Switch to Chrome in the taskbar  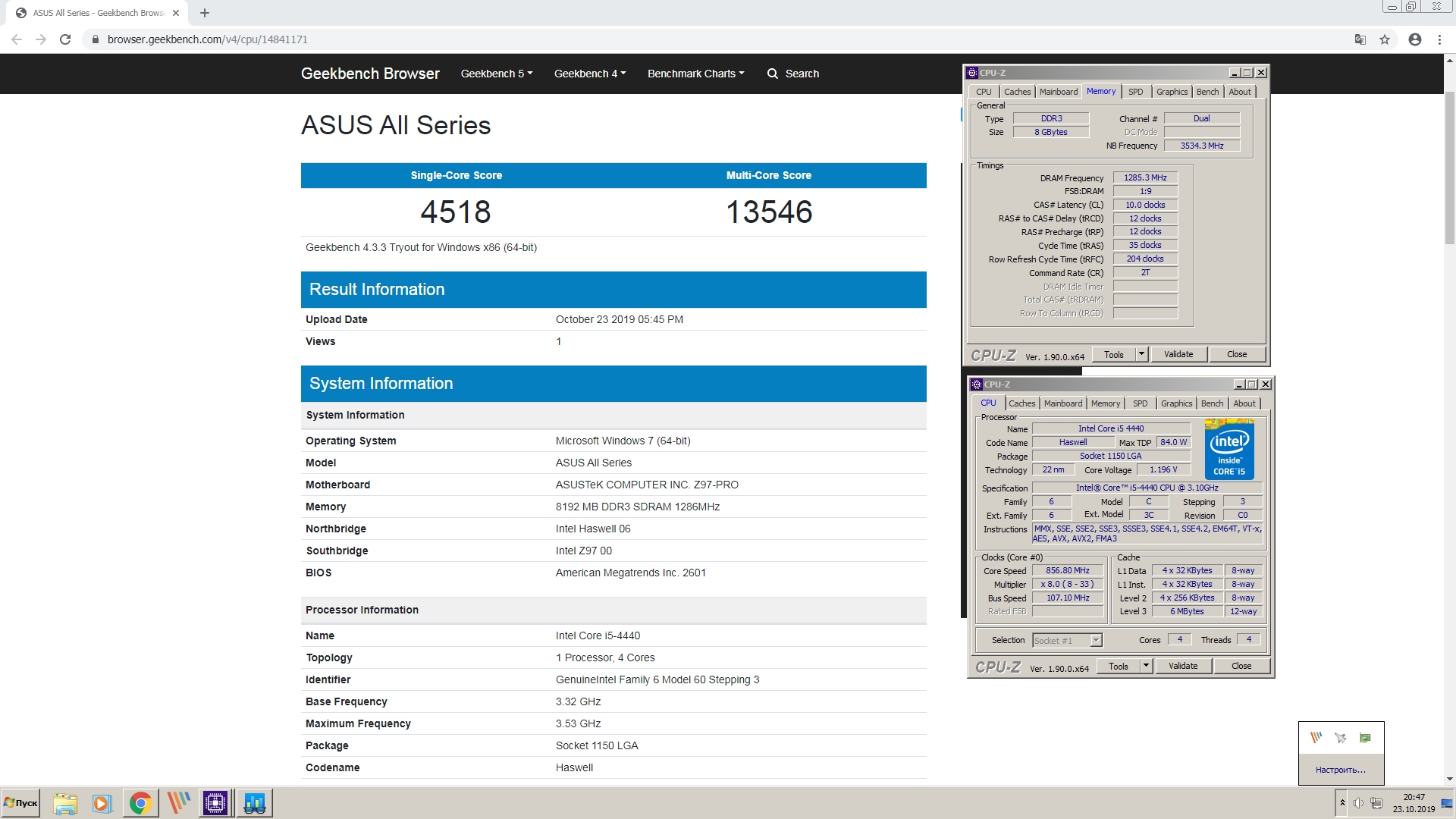[x=140, y=803]
